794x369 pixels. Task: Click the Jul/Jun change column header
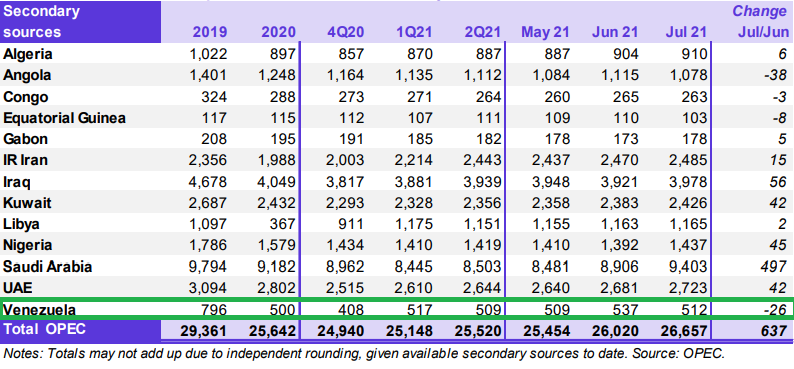(x=761, y=32)
